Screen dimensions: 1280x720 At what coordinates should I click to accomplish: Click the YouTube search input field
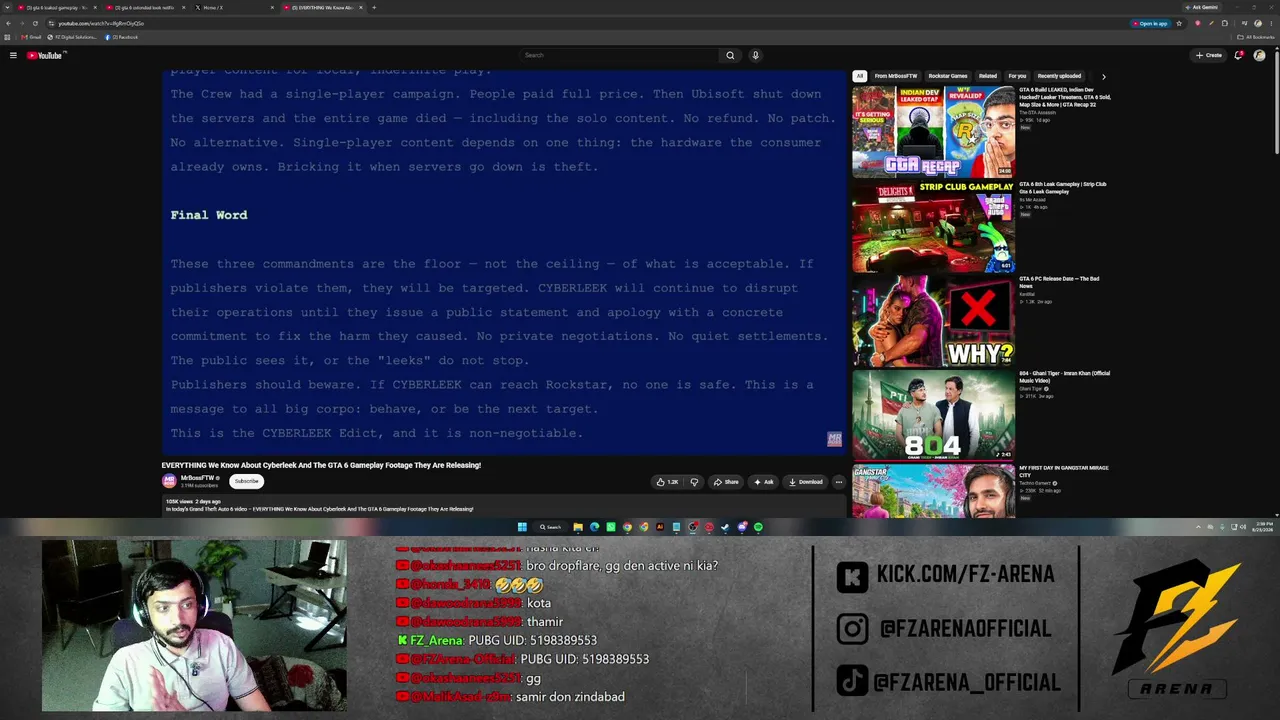pyautogui.click(x=618, y=55)
